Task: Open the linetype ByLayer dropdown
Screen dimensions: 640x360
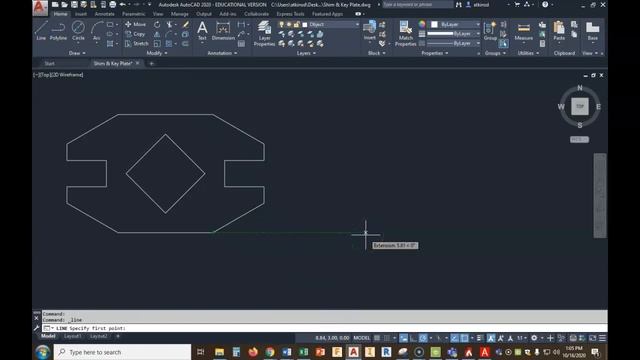Action: point(454,43)
